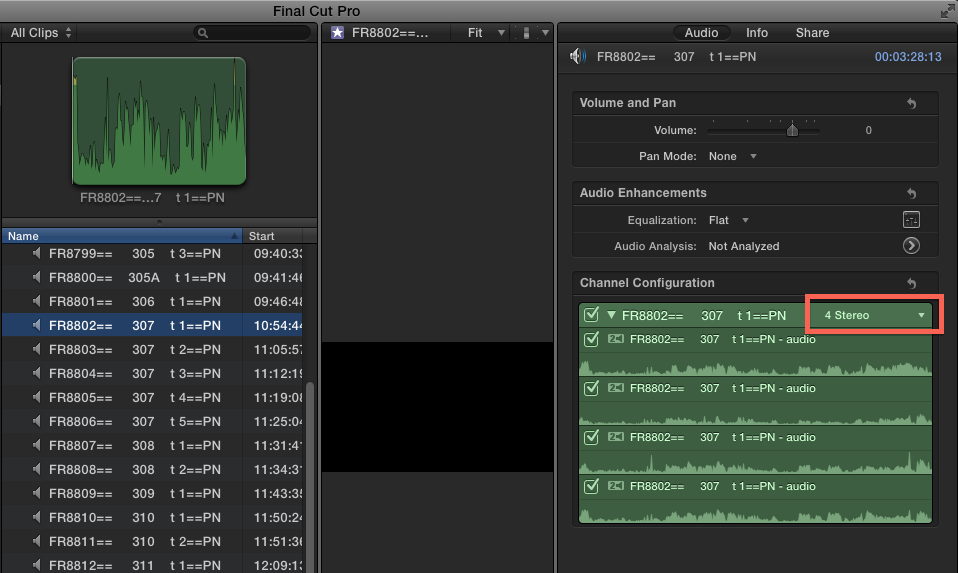Click the Not Analyzed audio analysis text
958x573 pixels.
(x=744, y=246)
